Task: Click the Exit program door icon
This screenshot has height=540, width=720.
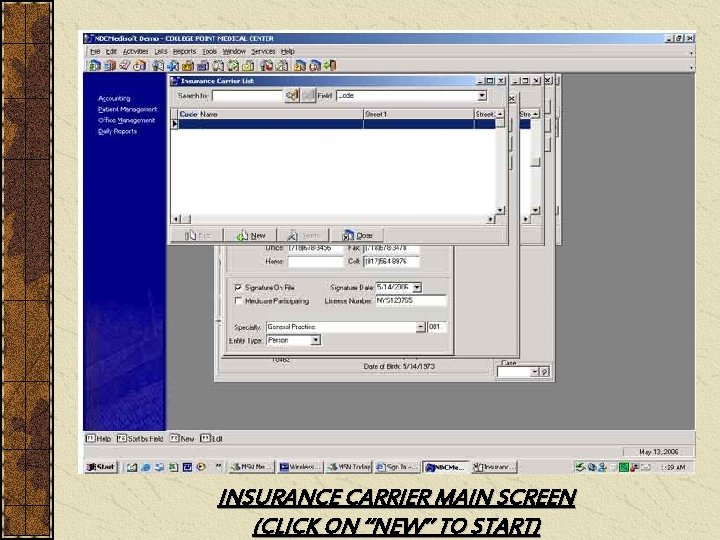Action: click(330, 66)
